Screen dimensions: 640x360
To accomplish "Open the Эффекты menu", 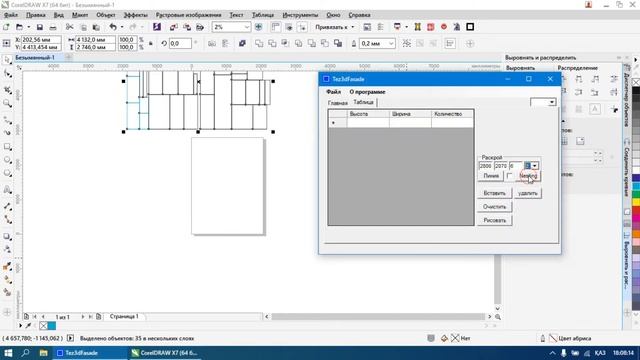I will pyautogui.click(x=136, y=15).
